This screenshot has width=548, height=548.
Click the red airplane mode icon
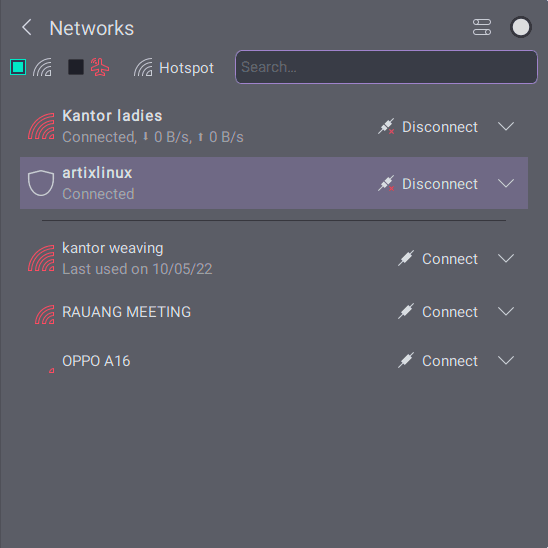click(100, 67)
